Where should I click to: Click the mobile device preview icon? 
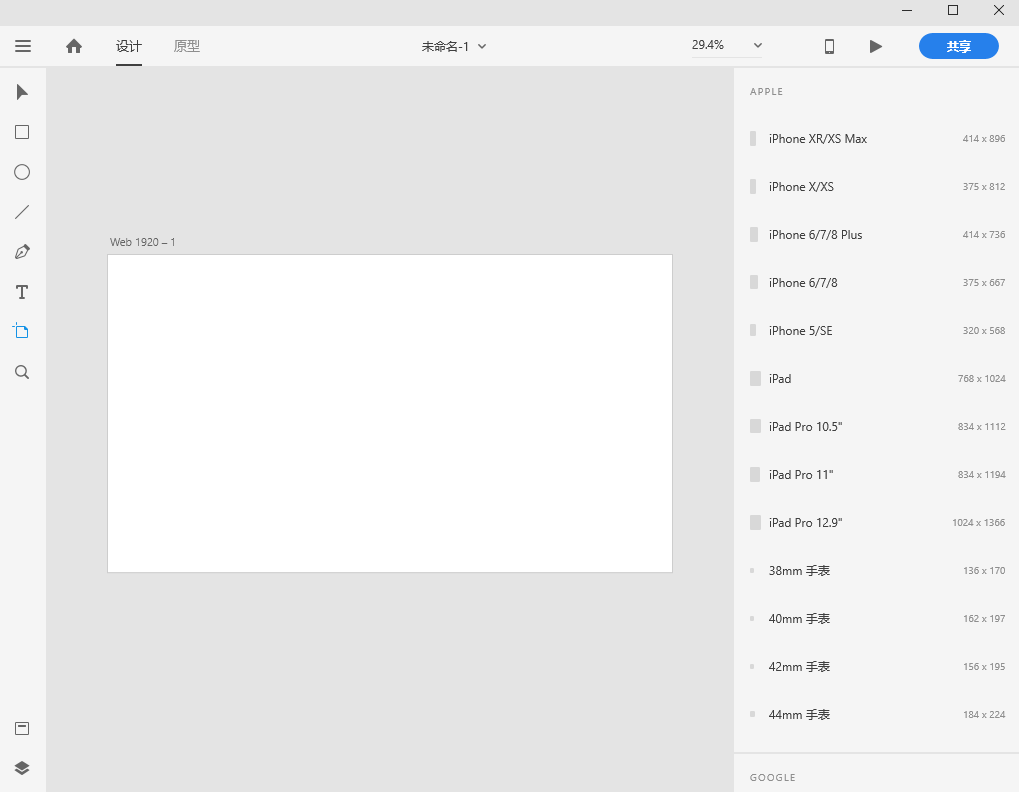(829, 46)
